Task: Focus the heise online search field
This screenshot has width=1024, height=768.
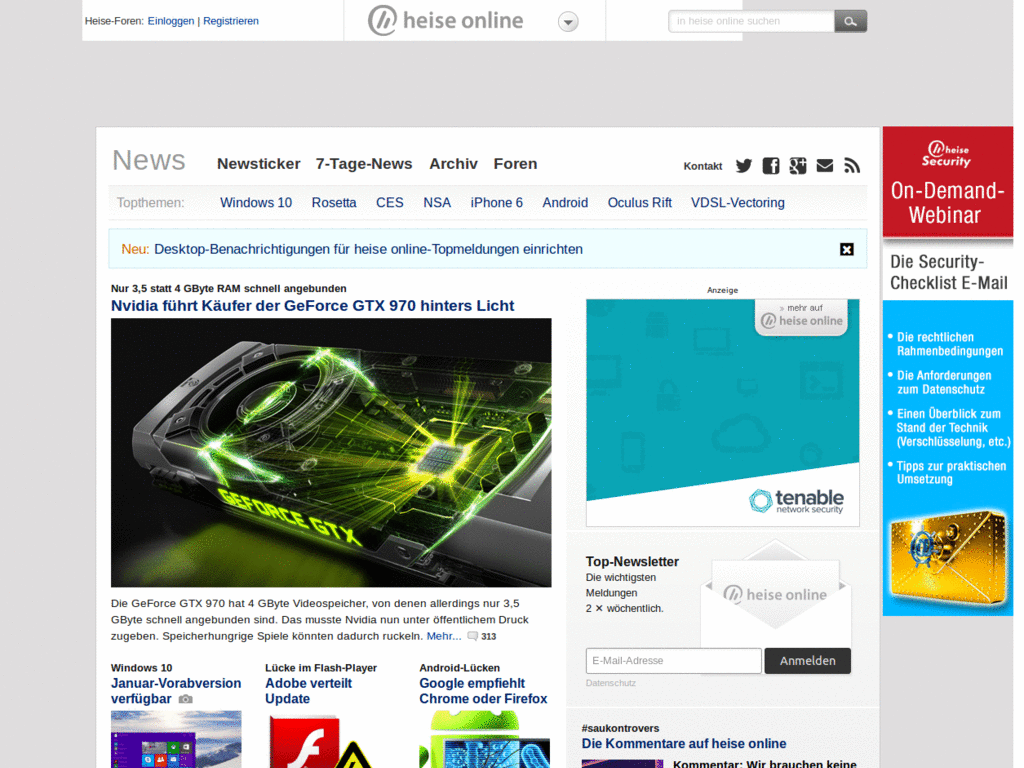Action: coord(752,21)
